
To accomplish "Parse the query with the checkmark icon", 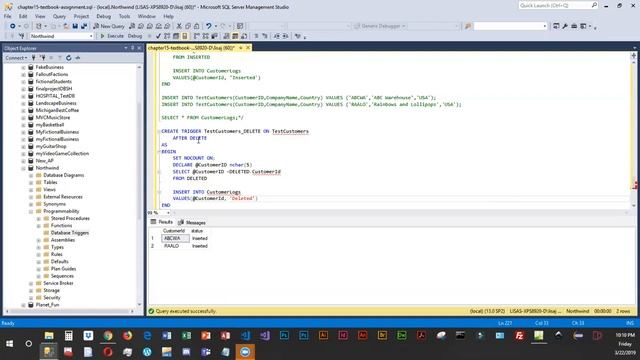I will pyautogui.click(x=158, y=36).
